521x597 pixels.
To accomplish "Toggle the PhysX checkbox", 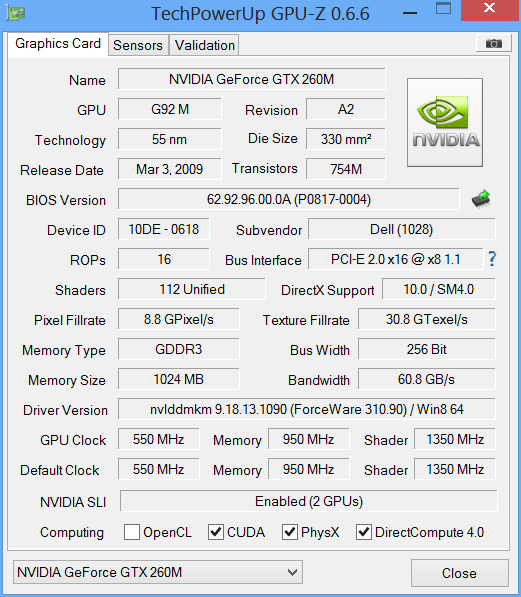I will (x=289, y=532).
